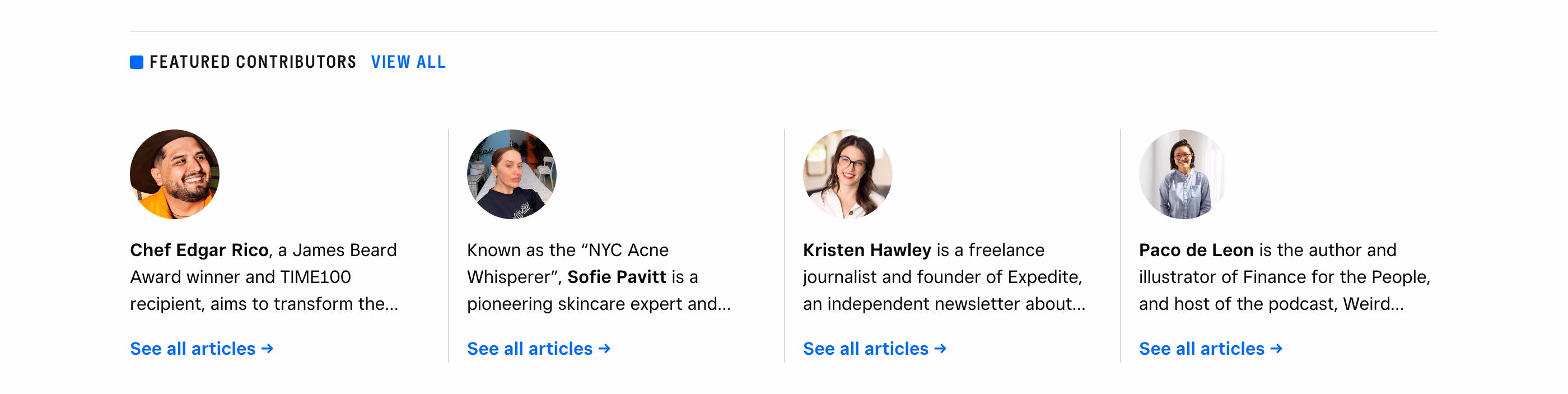This screenshot has height=394, width=1568.
Task: Click Chef Edgar Rico's profile photo
Action: [175, 174]
